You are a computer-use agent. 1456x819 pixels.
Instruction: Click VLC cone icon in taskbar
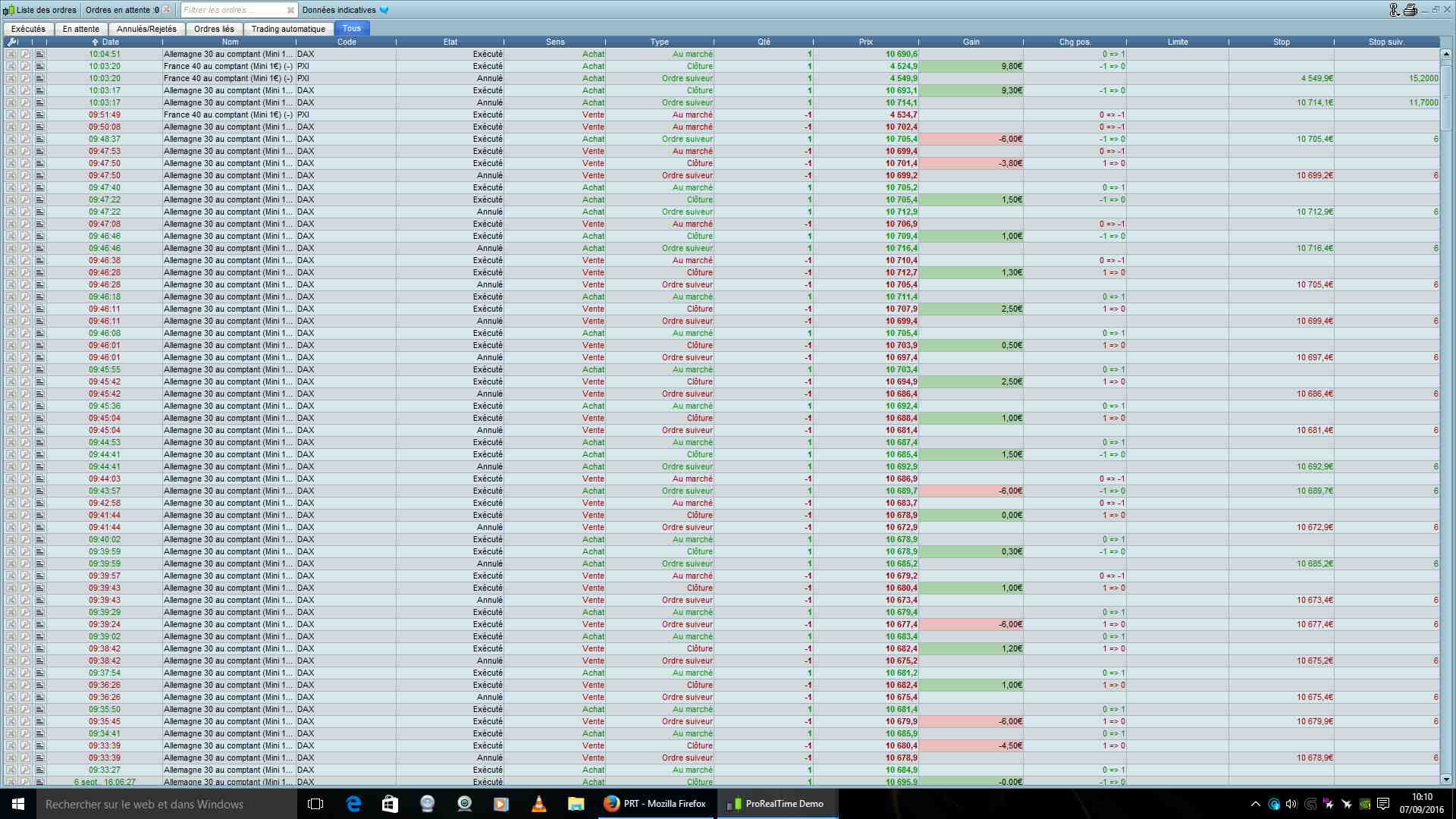(x=538, y=804)
